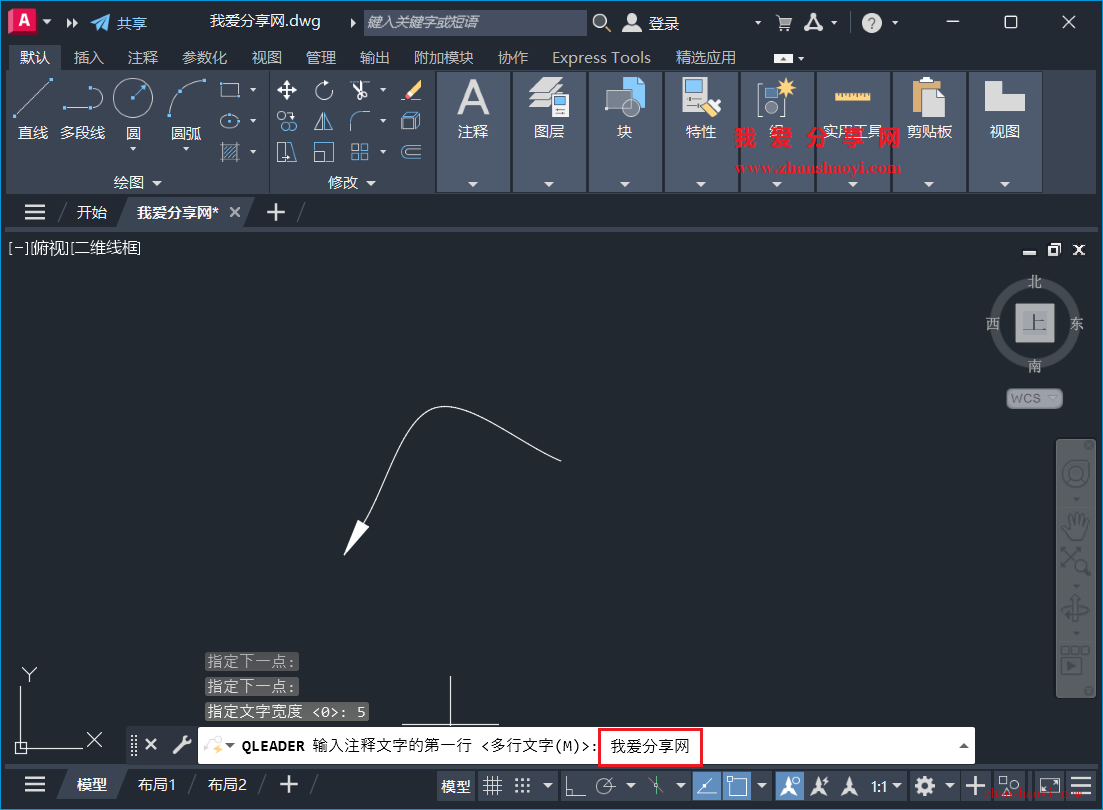Select the Line (直线) tool
1103x810 pixels.
tap(32, 110)
